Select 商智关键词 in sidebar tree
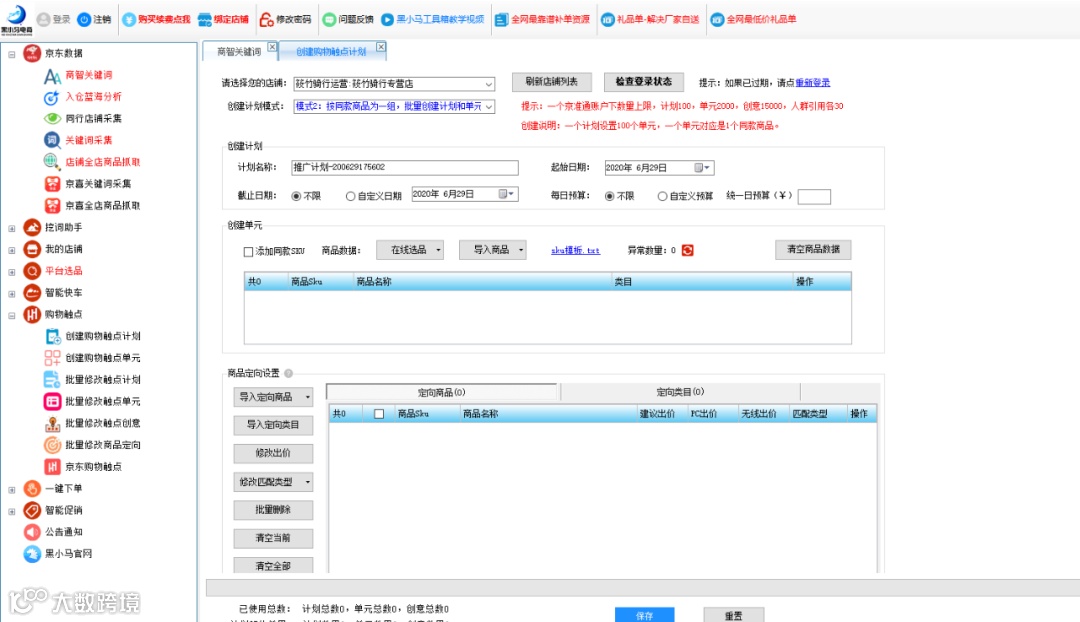 coord(88,75)
